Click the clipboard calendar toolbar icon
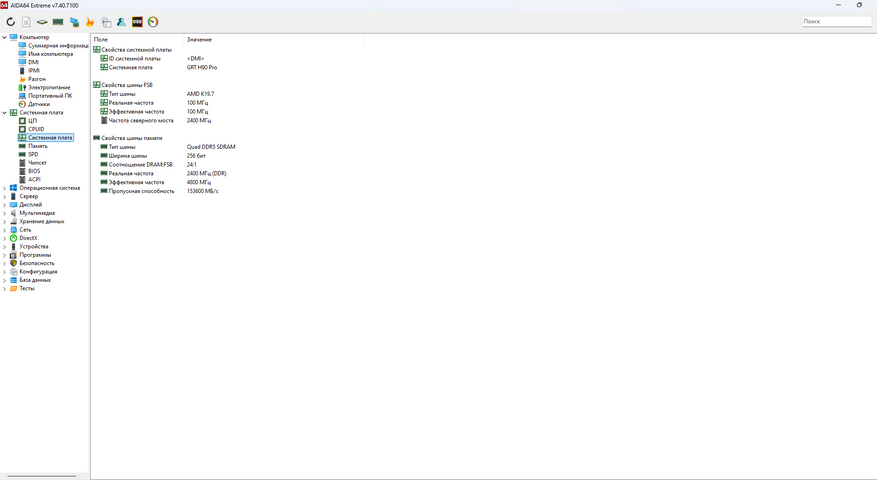The image size is (877, 480). point(106,22)
